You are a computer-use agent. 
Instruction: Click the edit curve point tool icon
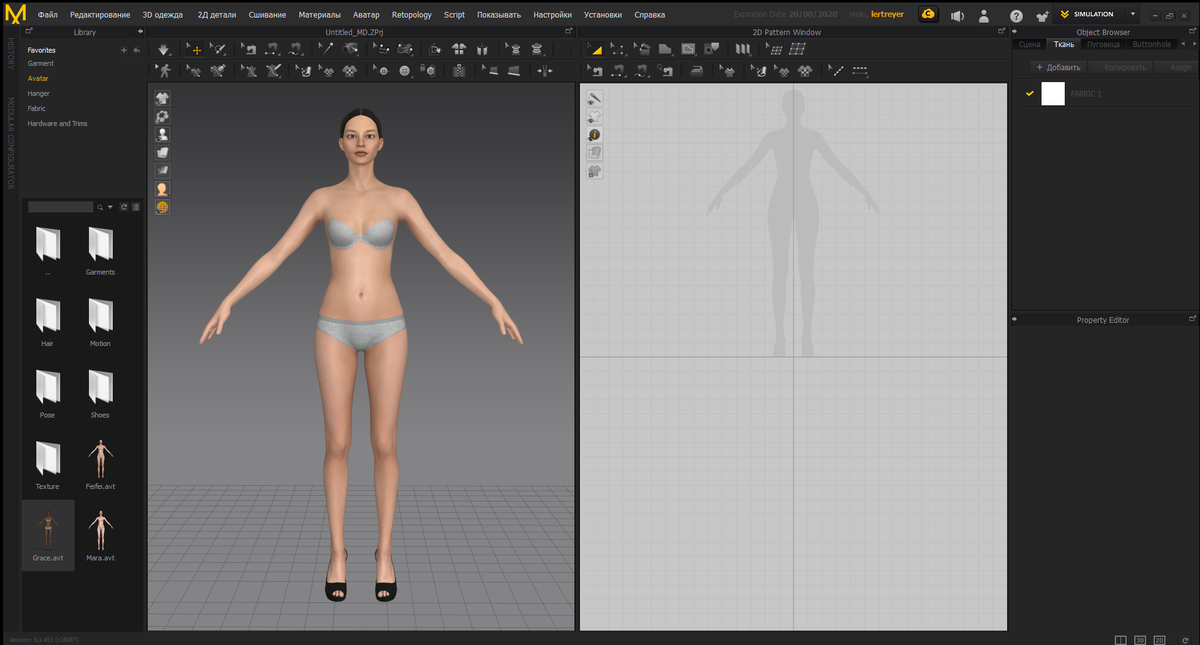(x=618, y=49)
